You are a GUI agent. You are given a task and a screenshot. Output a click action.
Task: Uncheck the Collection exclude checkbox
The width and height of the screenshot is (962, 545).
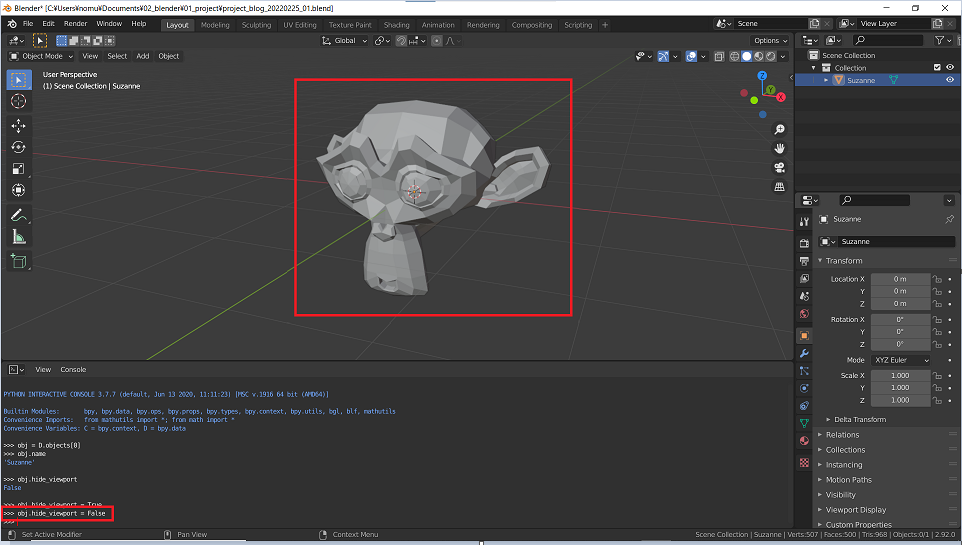[x=937, y=68]
